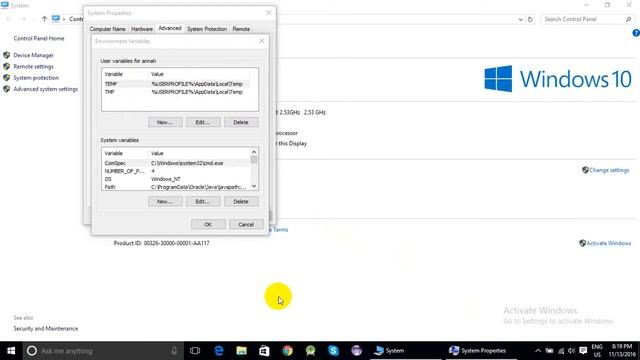The height and width of the screenshot is (360, 640).
Task: Open Task View from the taskbar
Action: point(195,351)
